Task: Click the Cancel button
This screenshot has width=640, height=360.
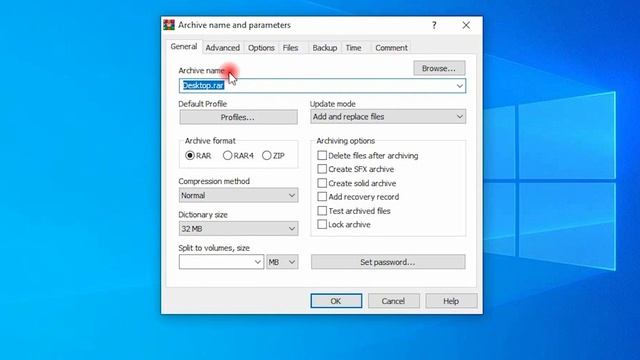Action: coord(393,301)
